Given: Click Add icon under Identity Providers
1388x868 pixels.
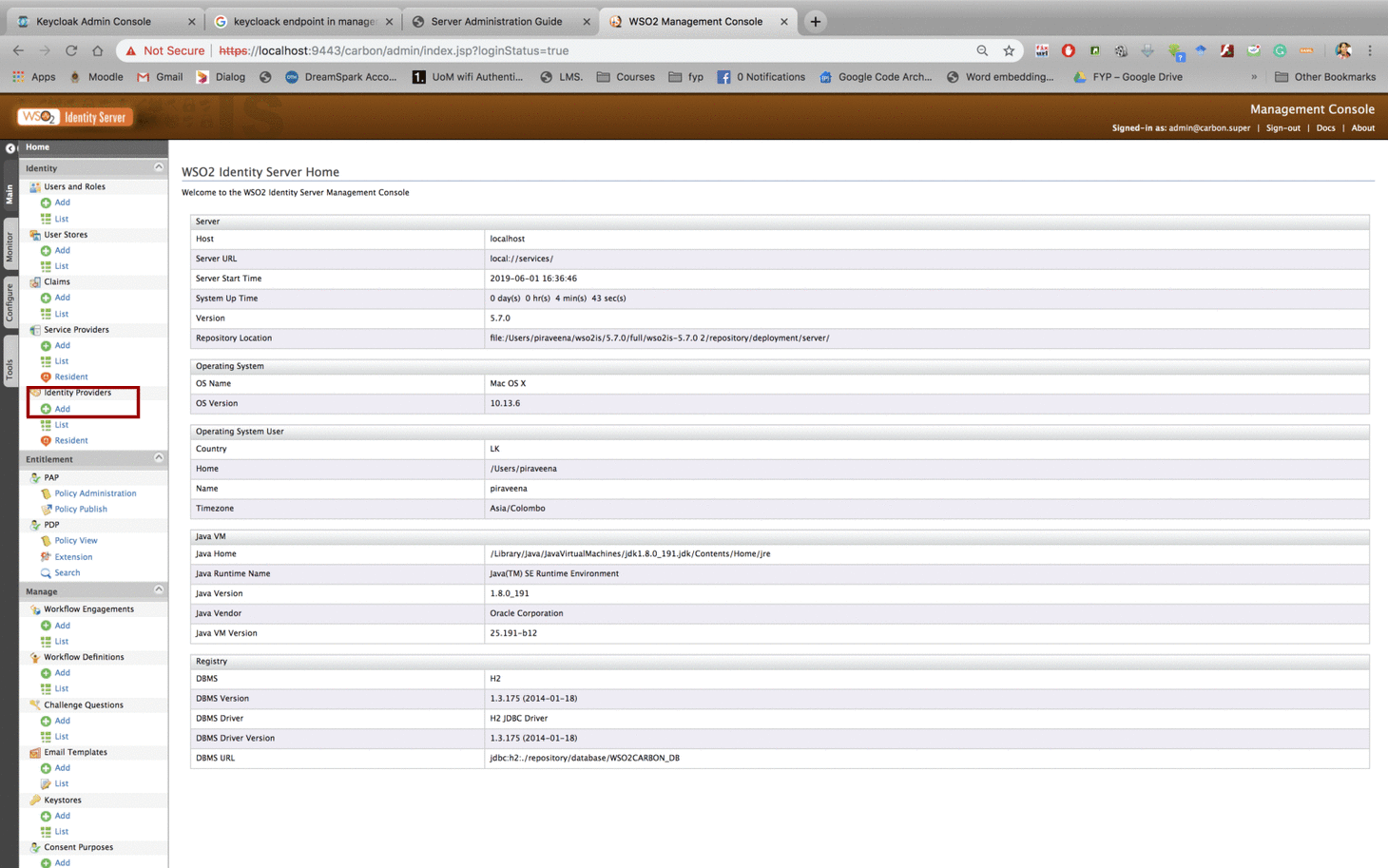Looking at the screenshot, I should 46,409.
